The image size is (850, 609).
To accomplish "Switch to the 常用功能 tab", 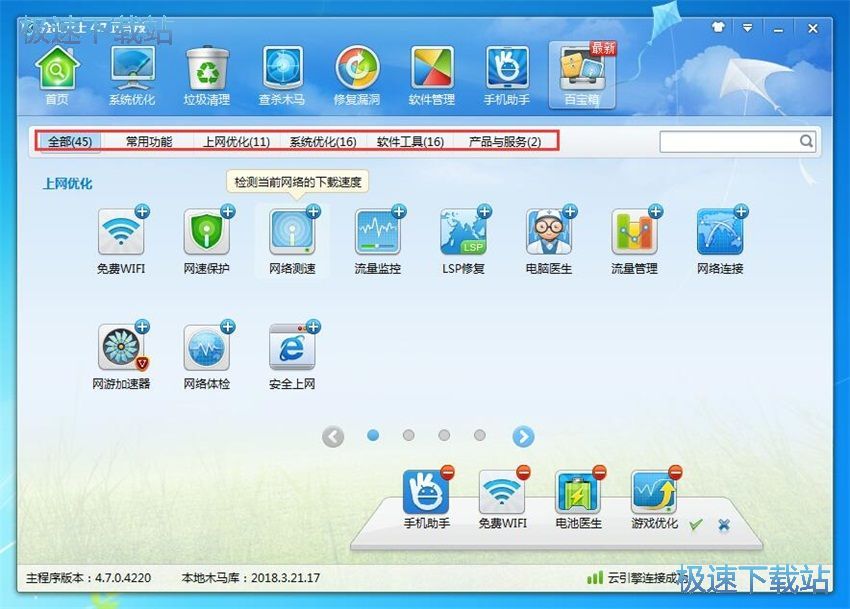I will pos(149,142).
